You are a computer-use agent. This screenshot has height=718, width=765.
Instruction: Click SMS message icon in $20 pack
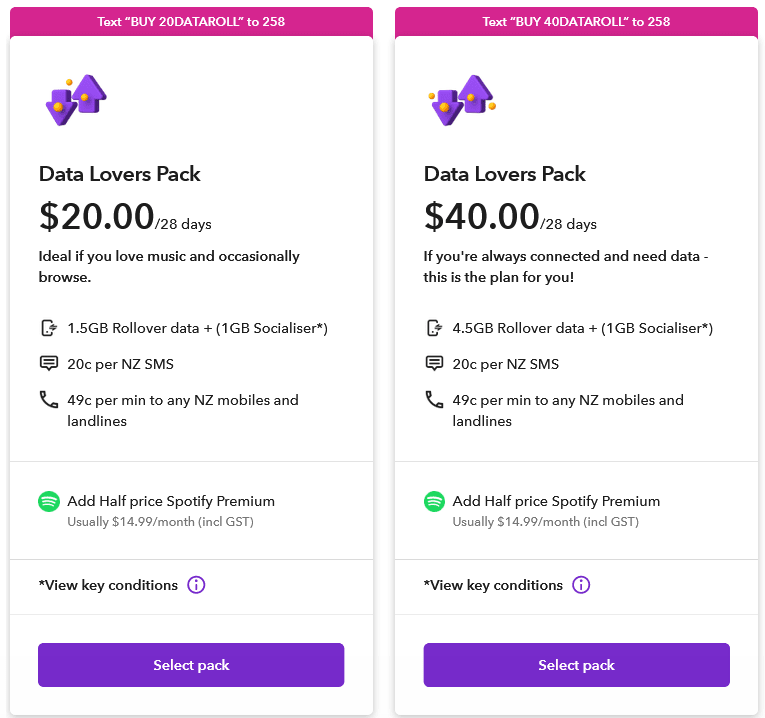[x=48, y=364]
